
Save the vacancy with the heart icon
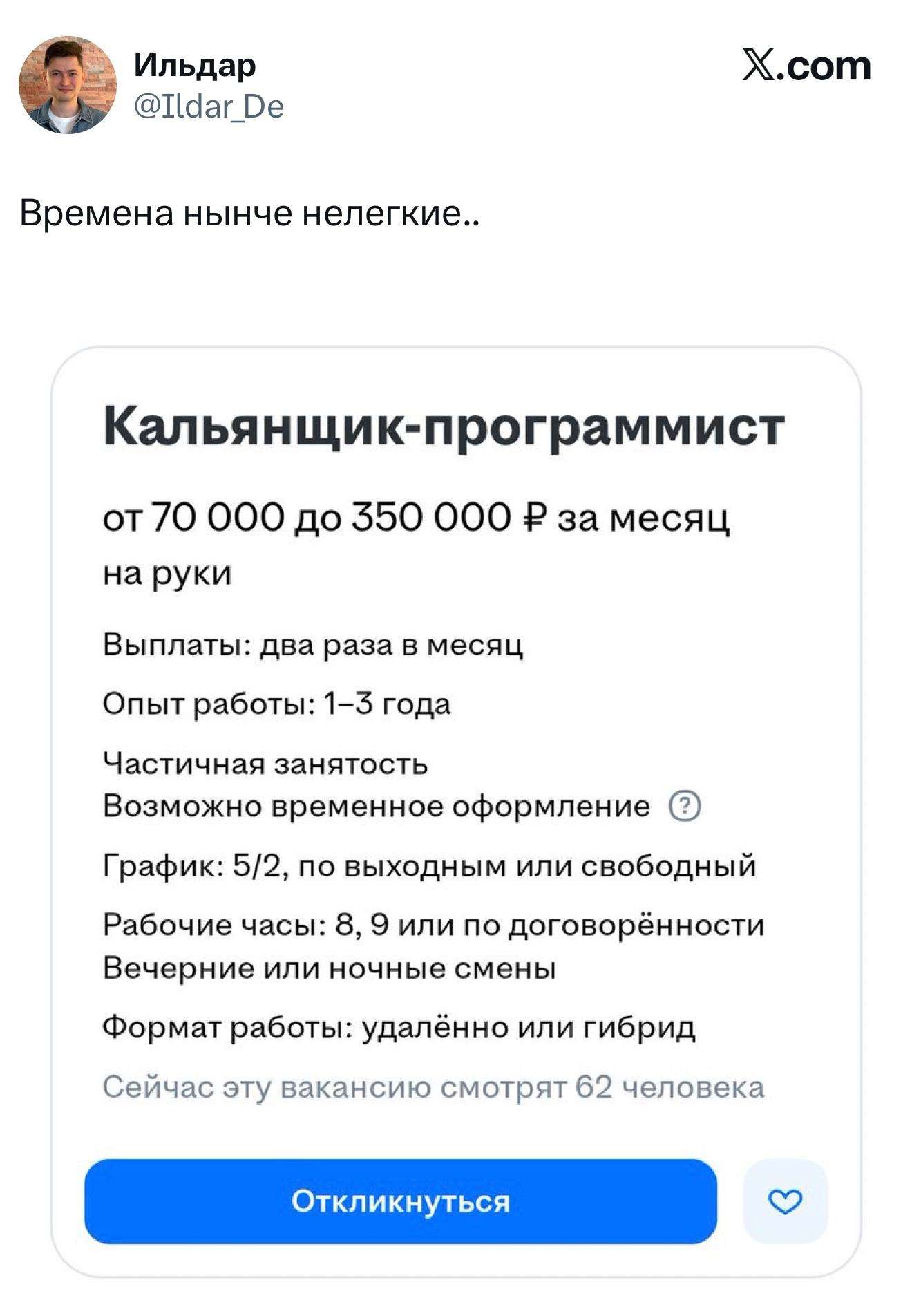point(785,1202)
